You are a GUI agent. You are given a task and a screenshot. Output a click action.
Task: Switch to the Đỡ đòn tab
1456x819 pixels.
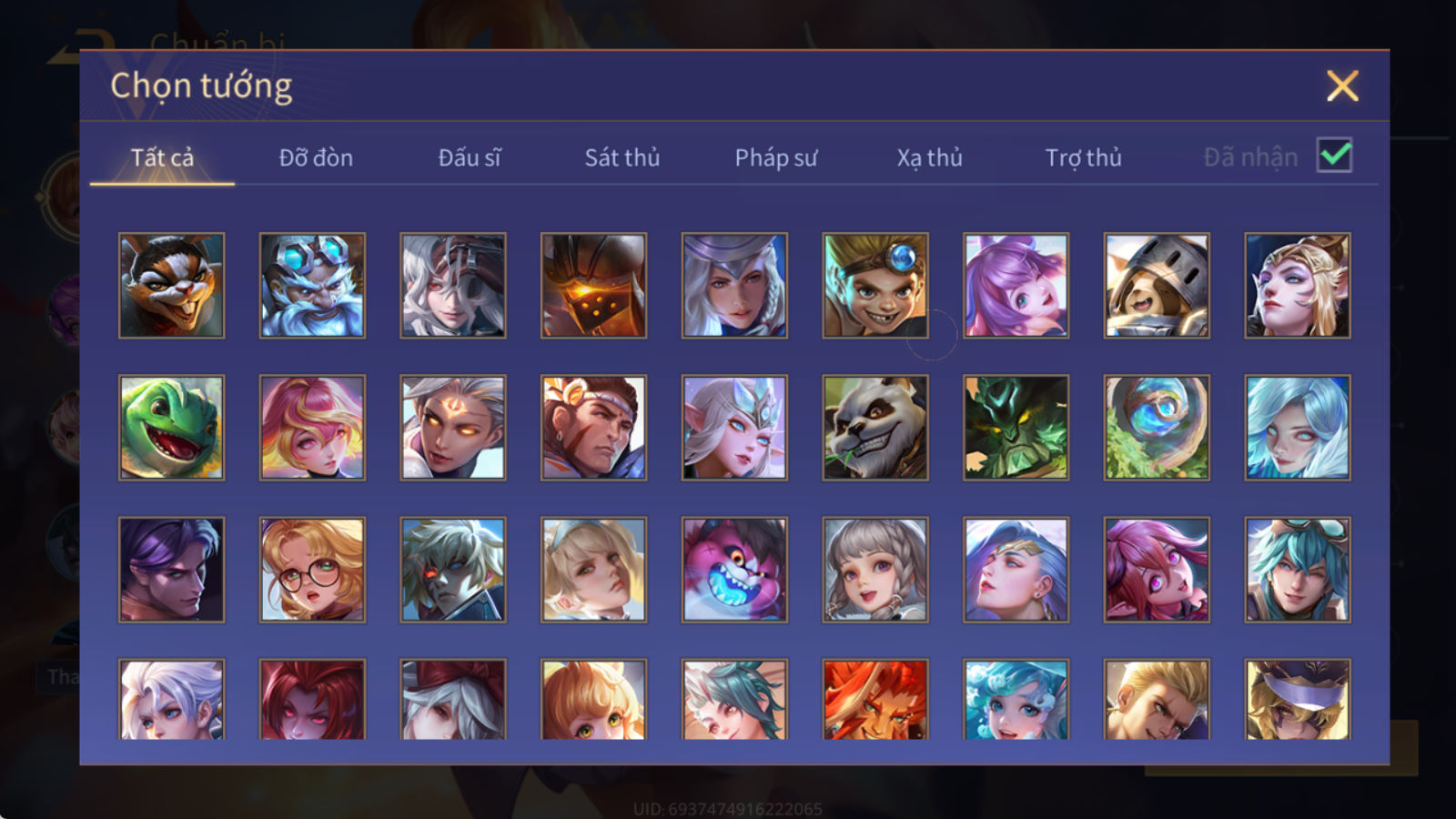316,157
